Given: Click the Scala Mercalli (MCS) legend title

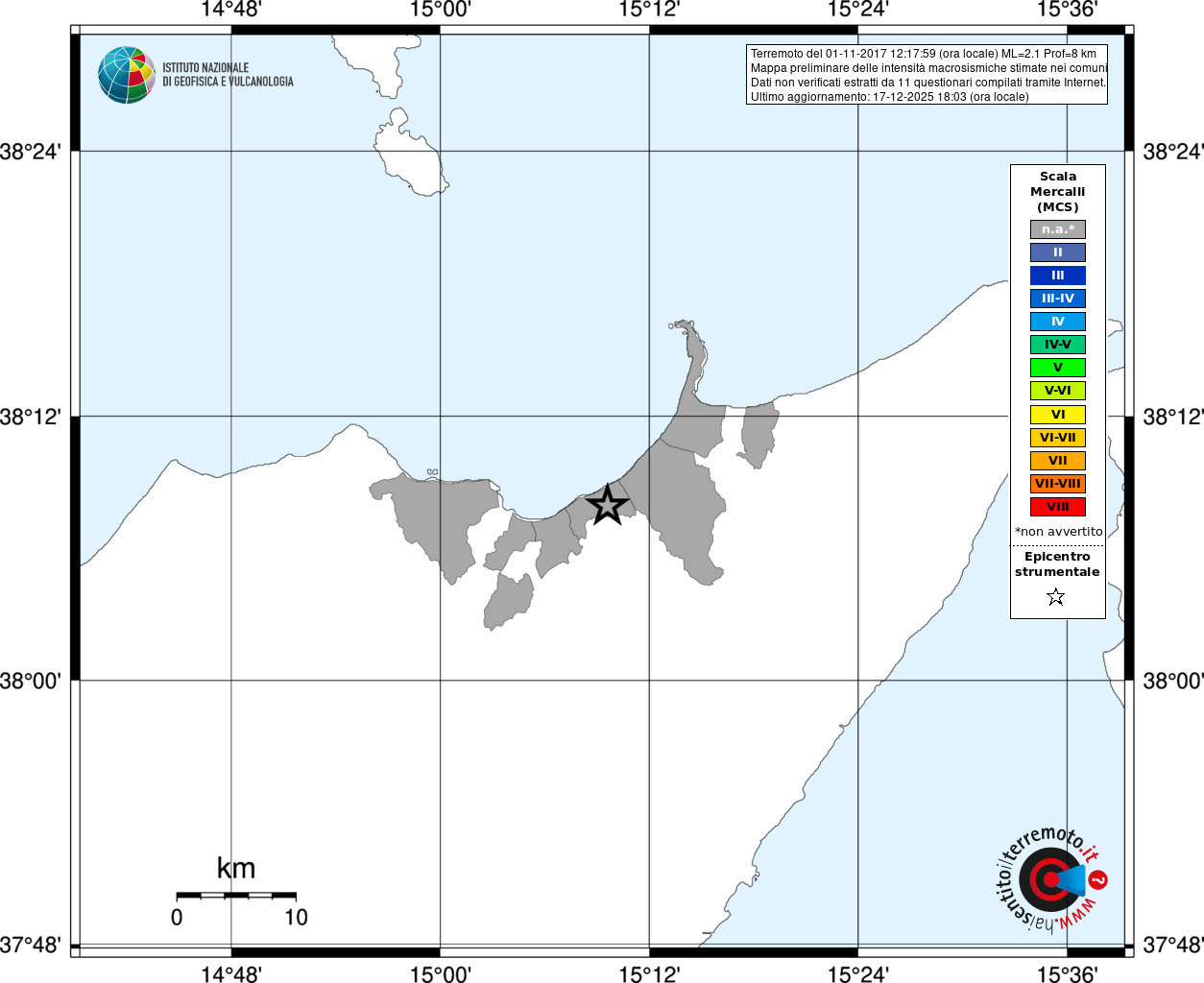Looking at the screenshot, I should click(1058, 192).
